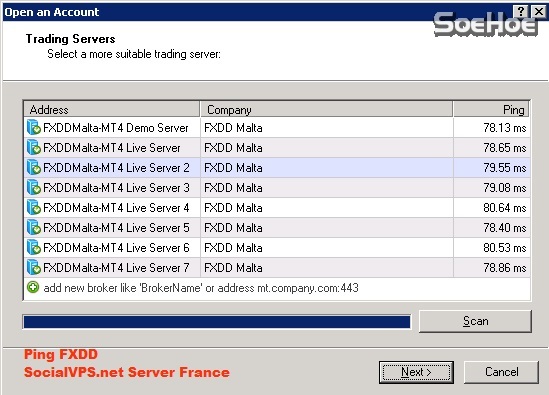
Task: Sort servers by Address column header
Action: coord(112,109)
